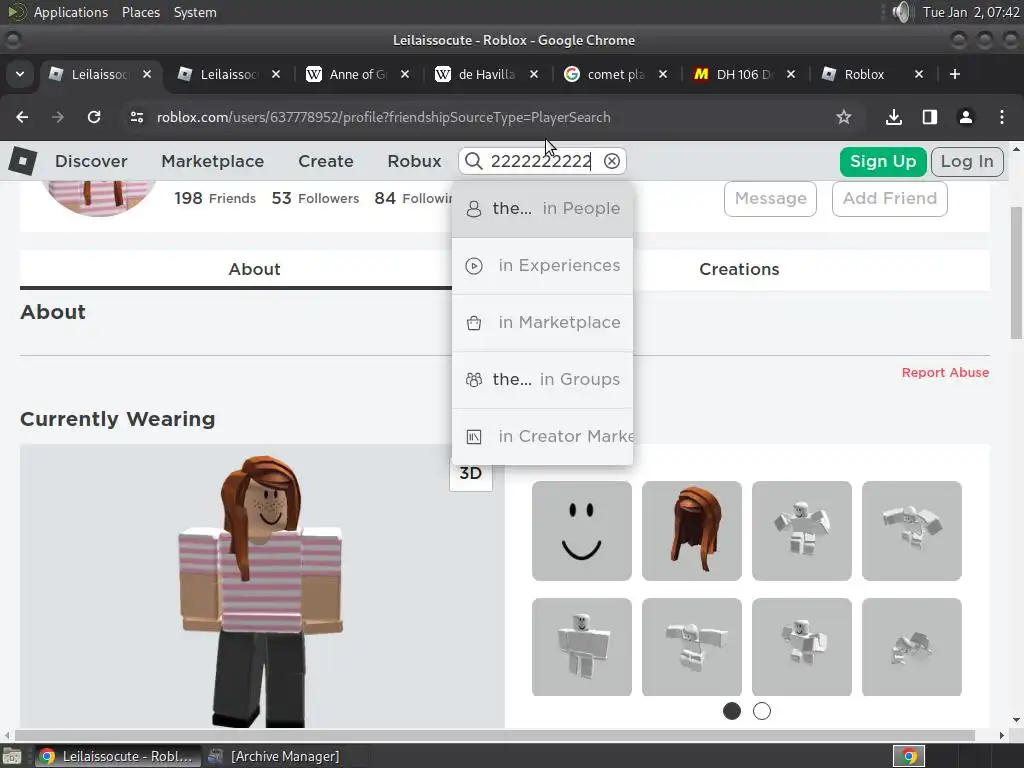This screenshot has height=768, width=1024.
Task: Click the Log In button
Action: click(967, 161)
